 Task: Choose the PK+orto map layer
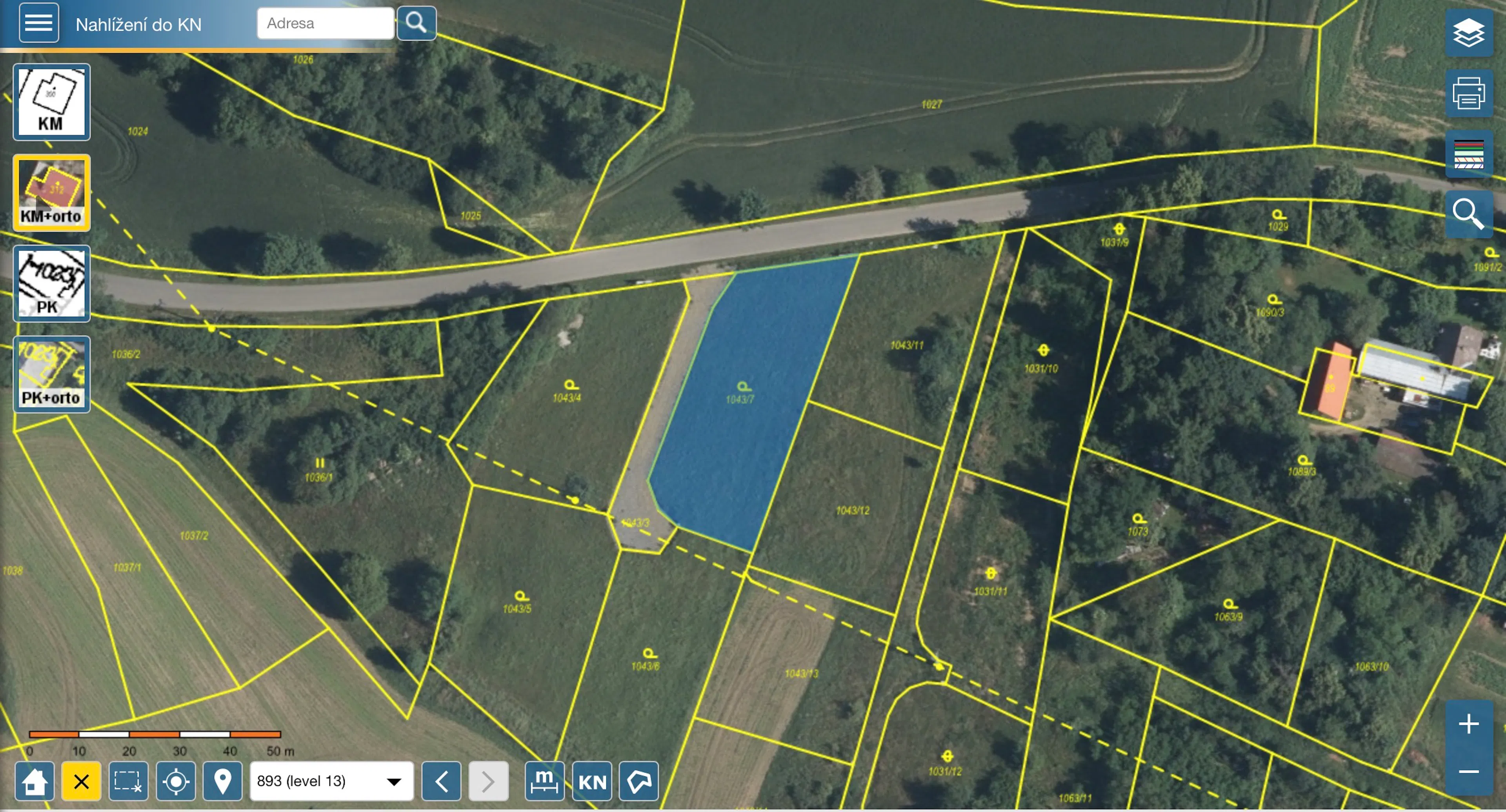pyautogui.click(x=51, y=374)
